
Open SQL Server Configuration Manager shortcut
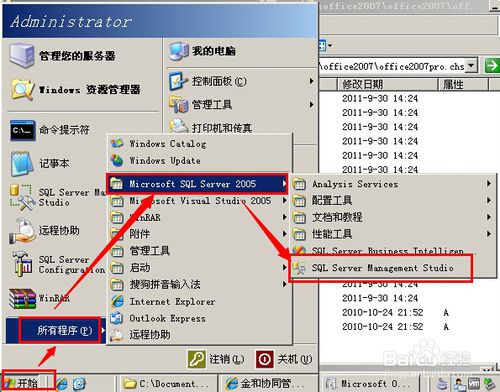pos(57,265)
